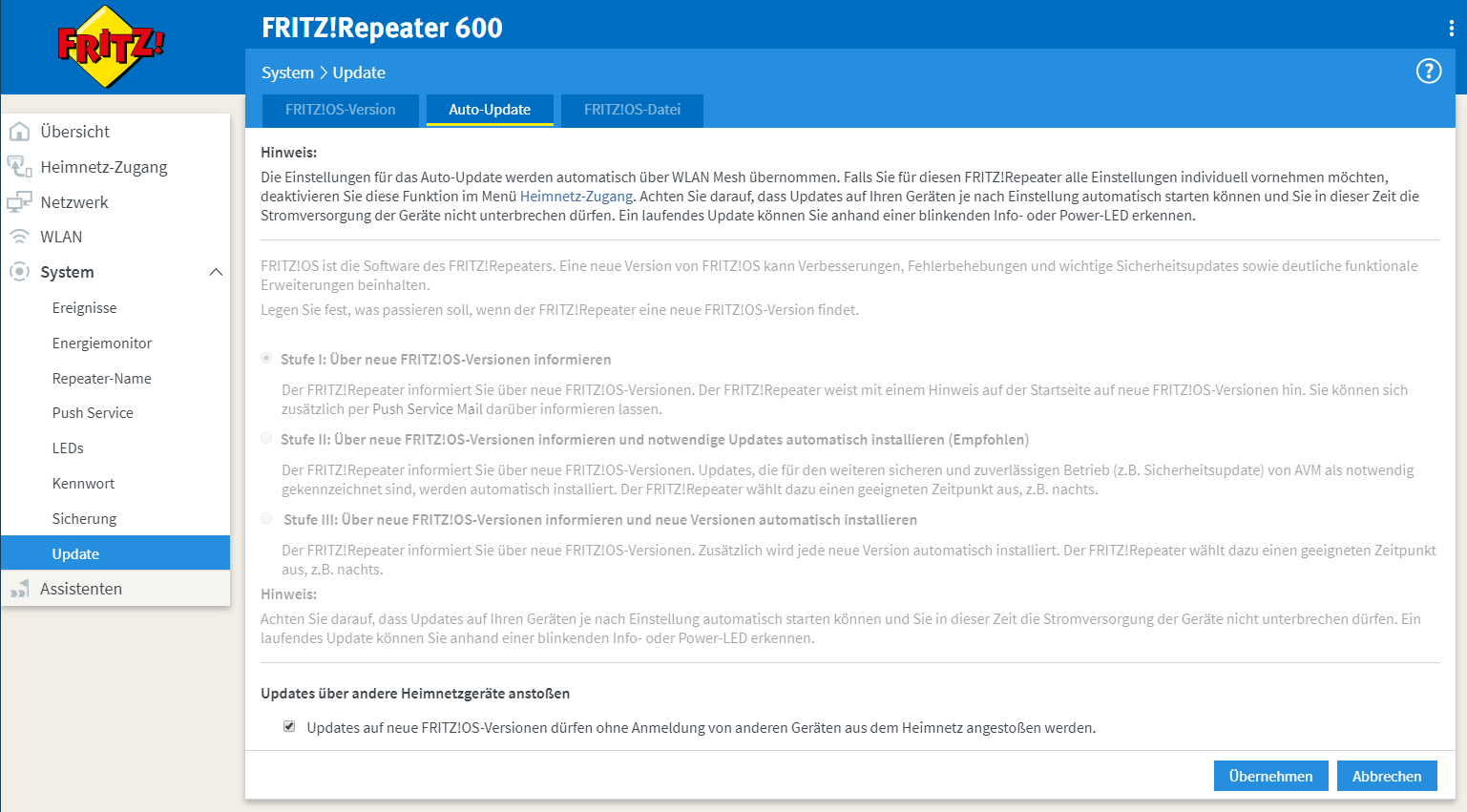Viewport: 1467px width, 812px height.
Task: Switch to the Auto-Update tab
Action: pos(490,110)
